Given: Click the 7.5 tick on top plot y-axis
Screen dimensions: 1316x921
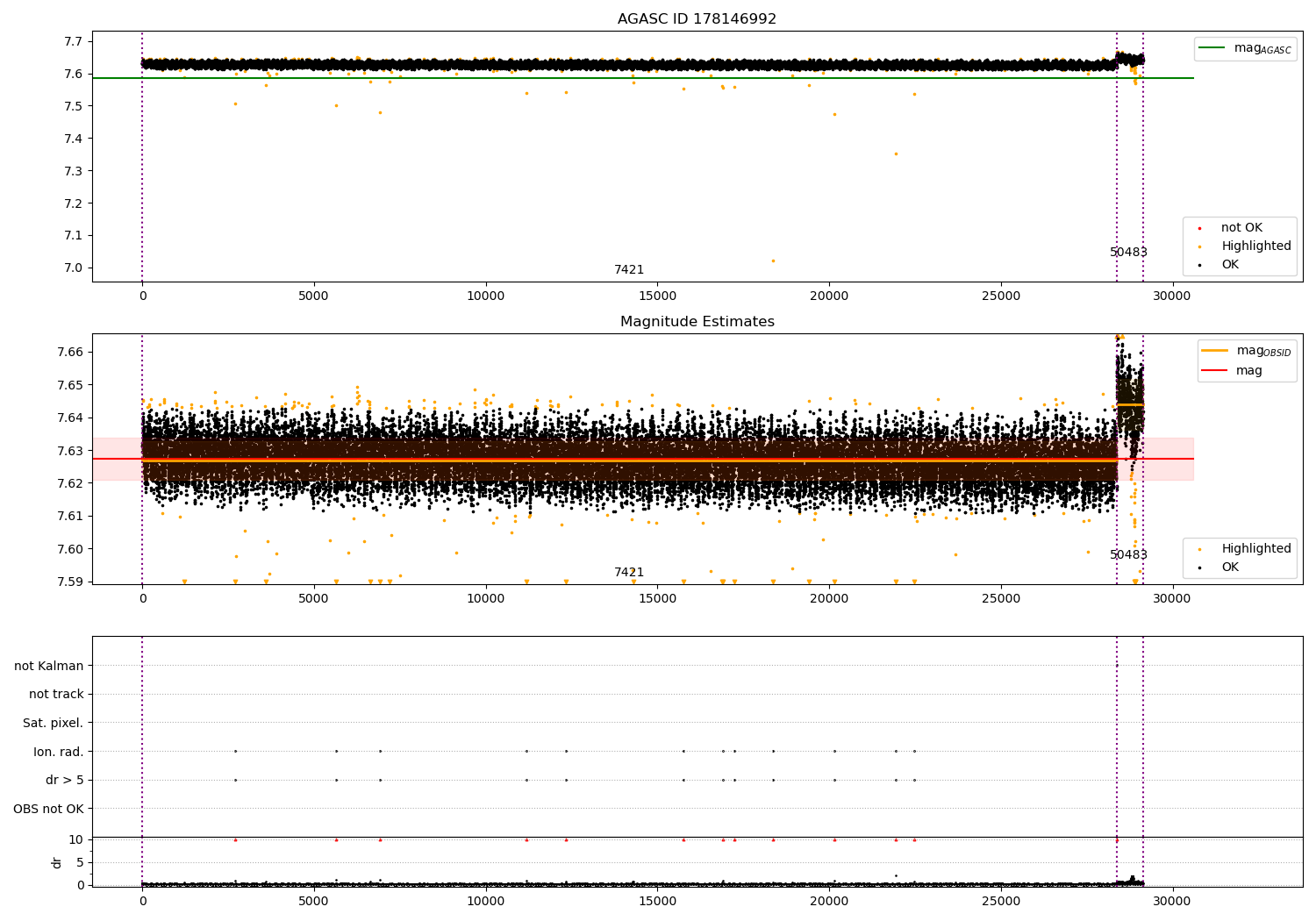Looking at the screenshot, I should [x=74, y=106].
